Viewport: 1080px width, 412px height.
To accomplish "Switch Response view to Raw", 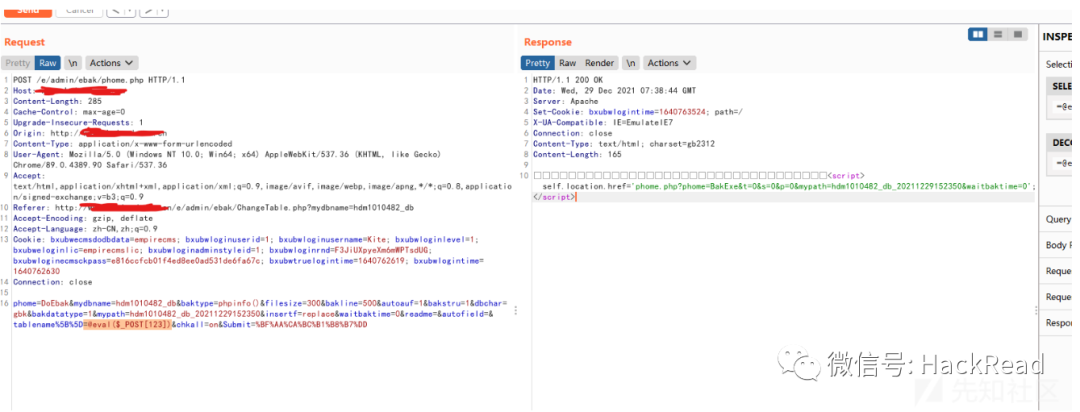I will [x=568, y=63].
